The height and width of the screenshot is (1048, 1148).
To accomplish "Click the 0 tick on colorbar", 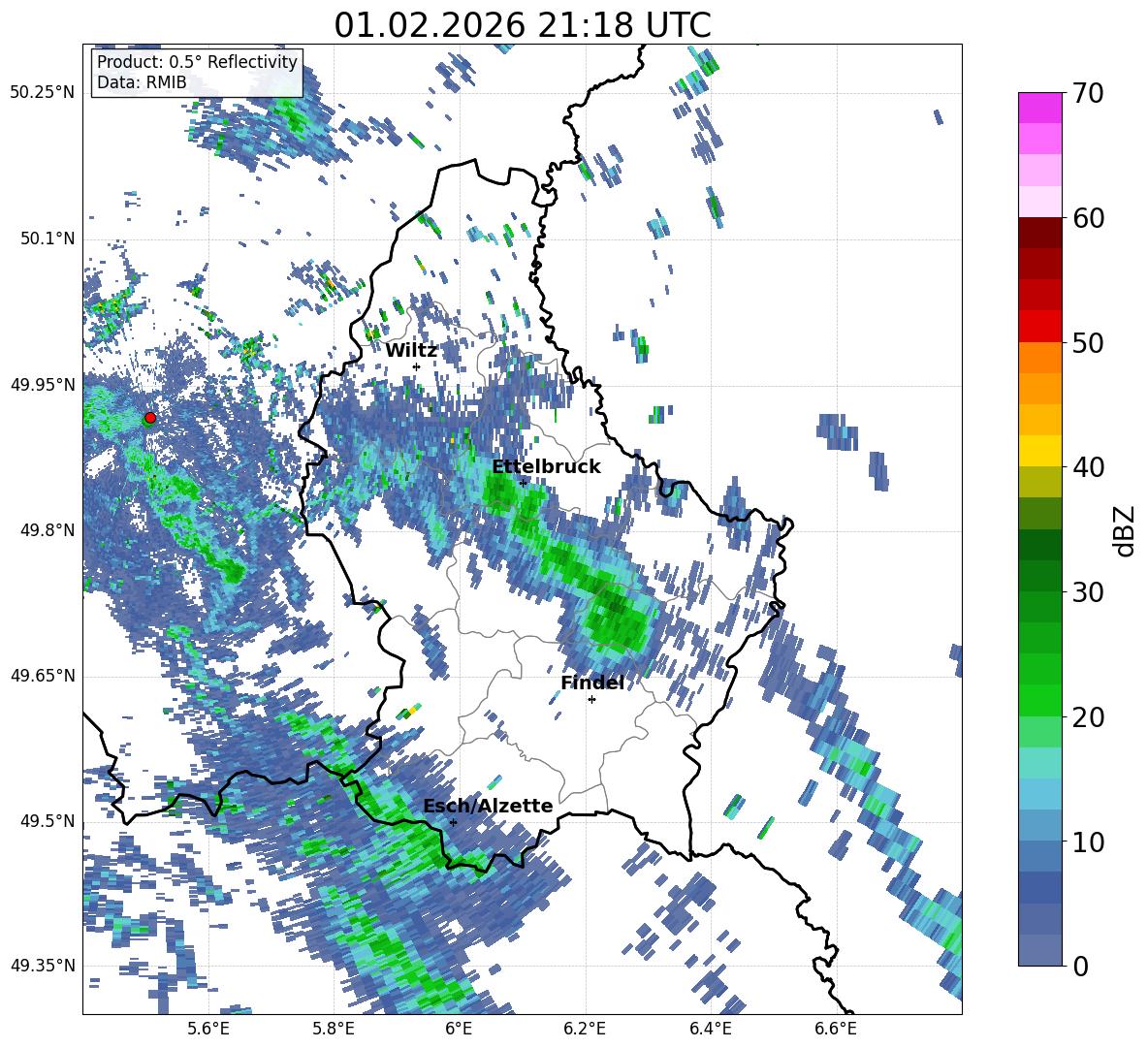I will point(1080,966).
